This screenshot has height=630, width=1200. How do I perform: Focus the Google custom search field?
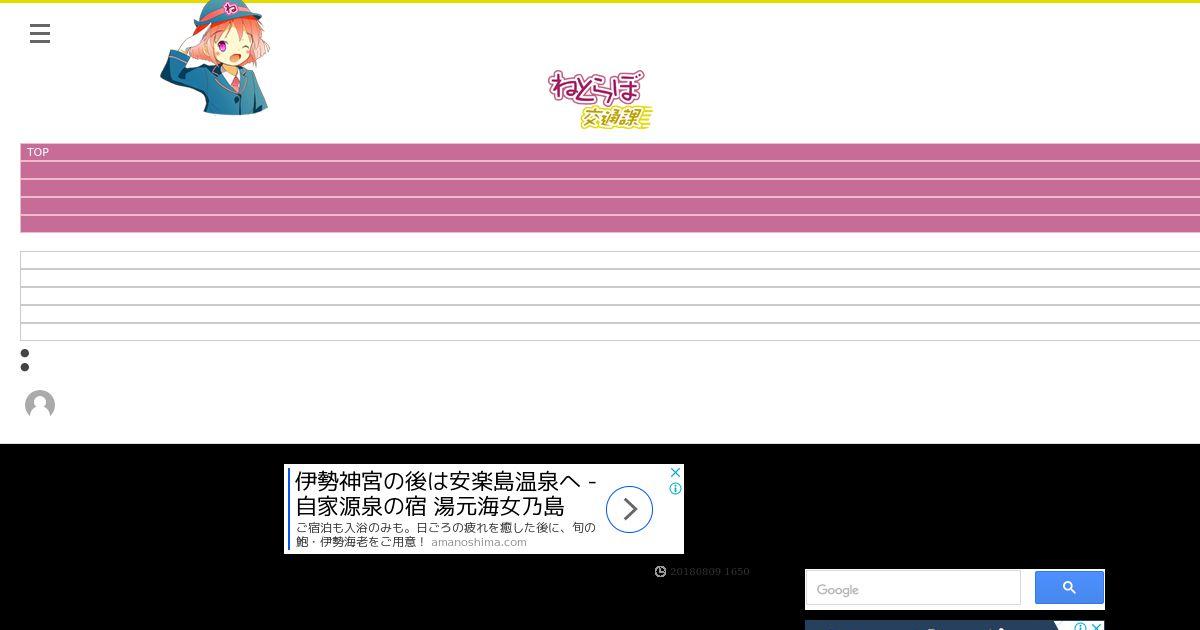point(913,589)
